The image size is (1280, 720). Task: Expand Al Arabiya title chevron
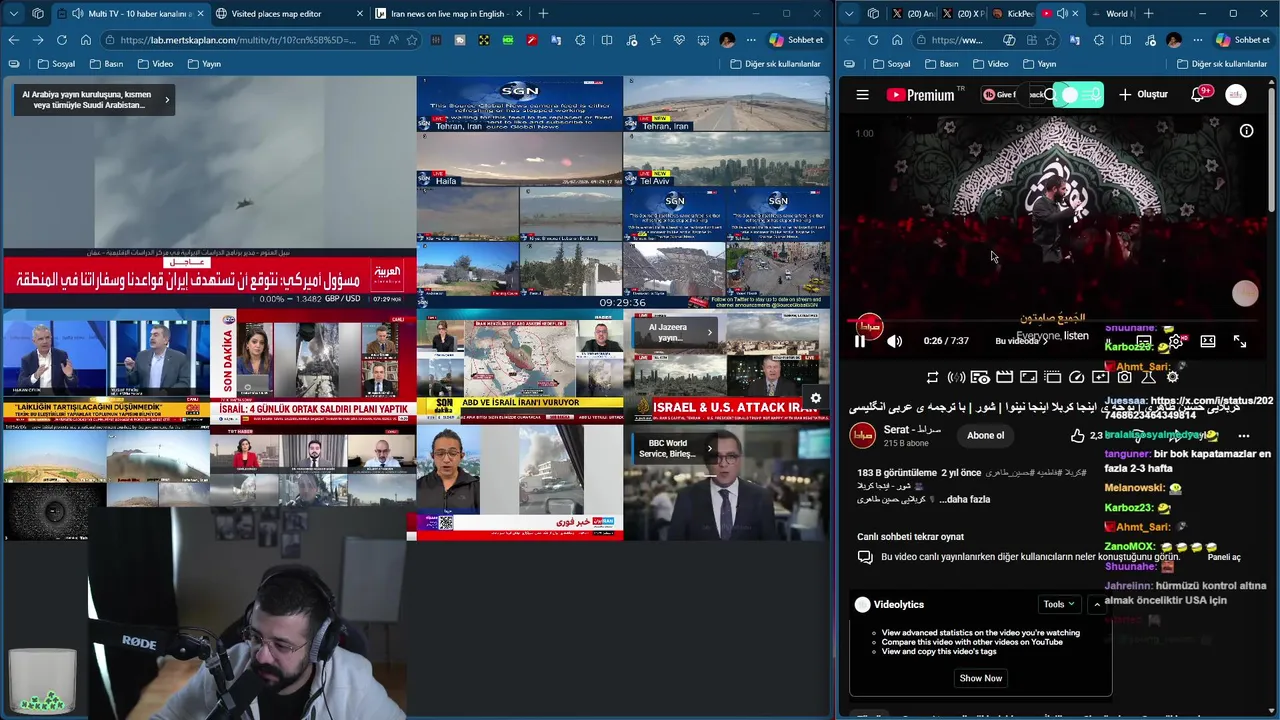point(167,99)
